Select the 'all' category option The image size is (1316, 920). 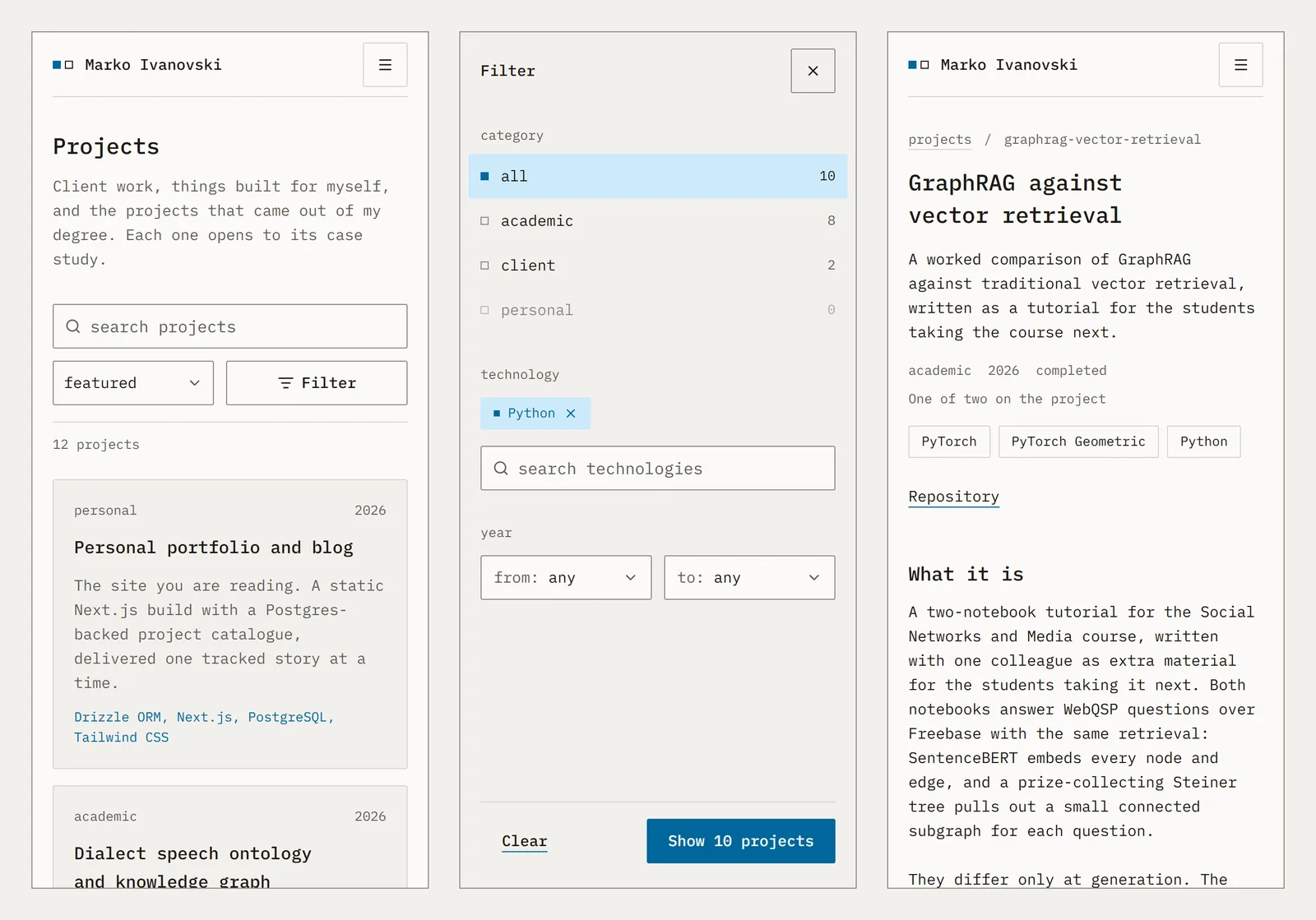(658, 176)
